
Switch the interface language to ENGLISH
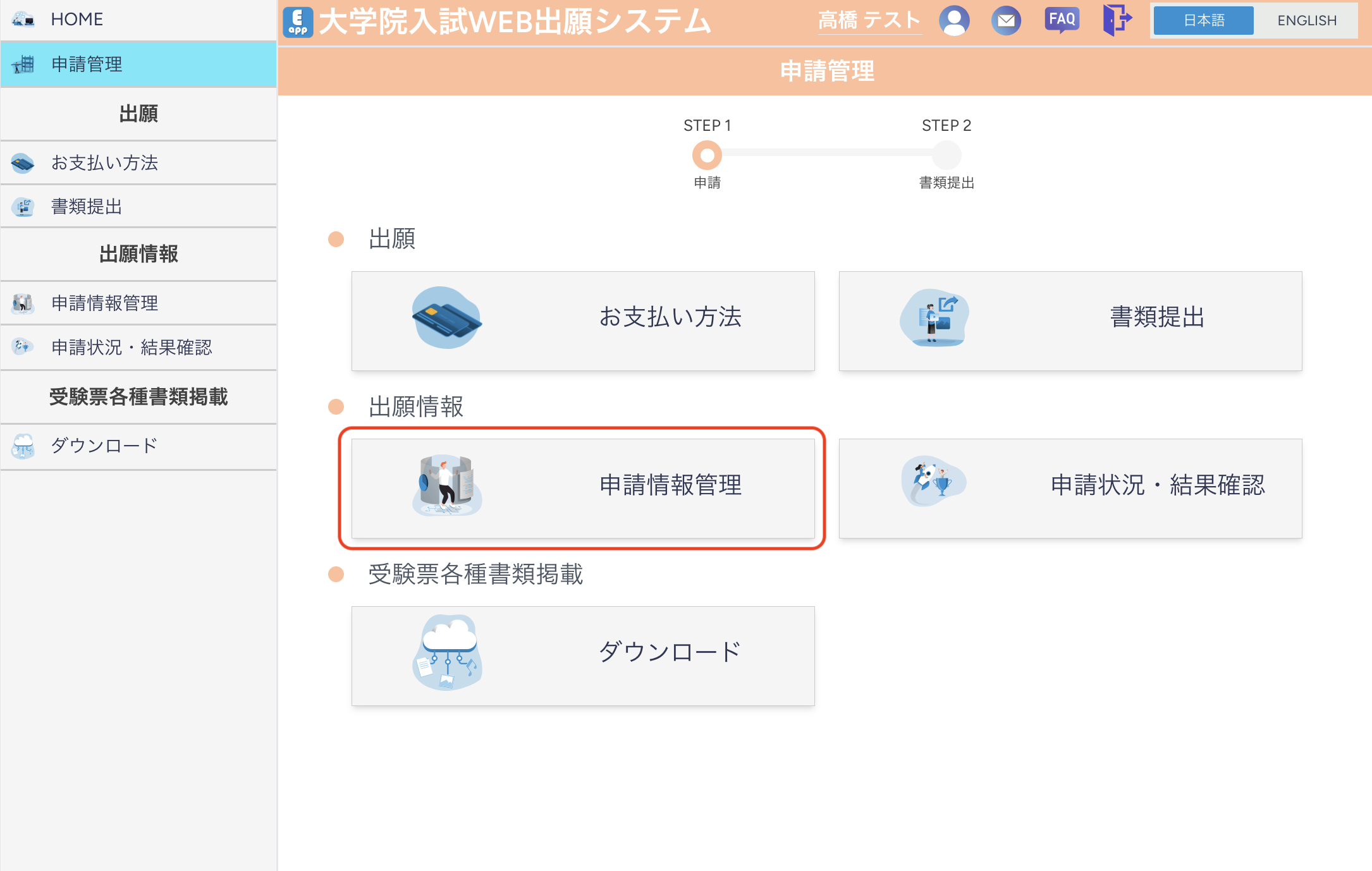1306,20
